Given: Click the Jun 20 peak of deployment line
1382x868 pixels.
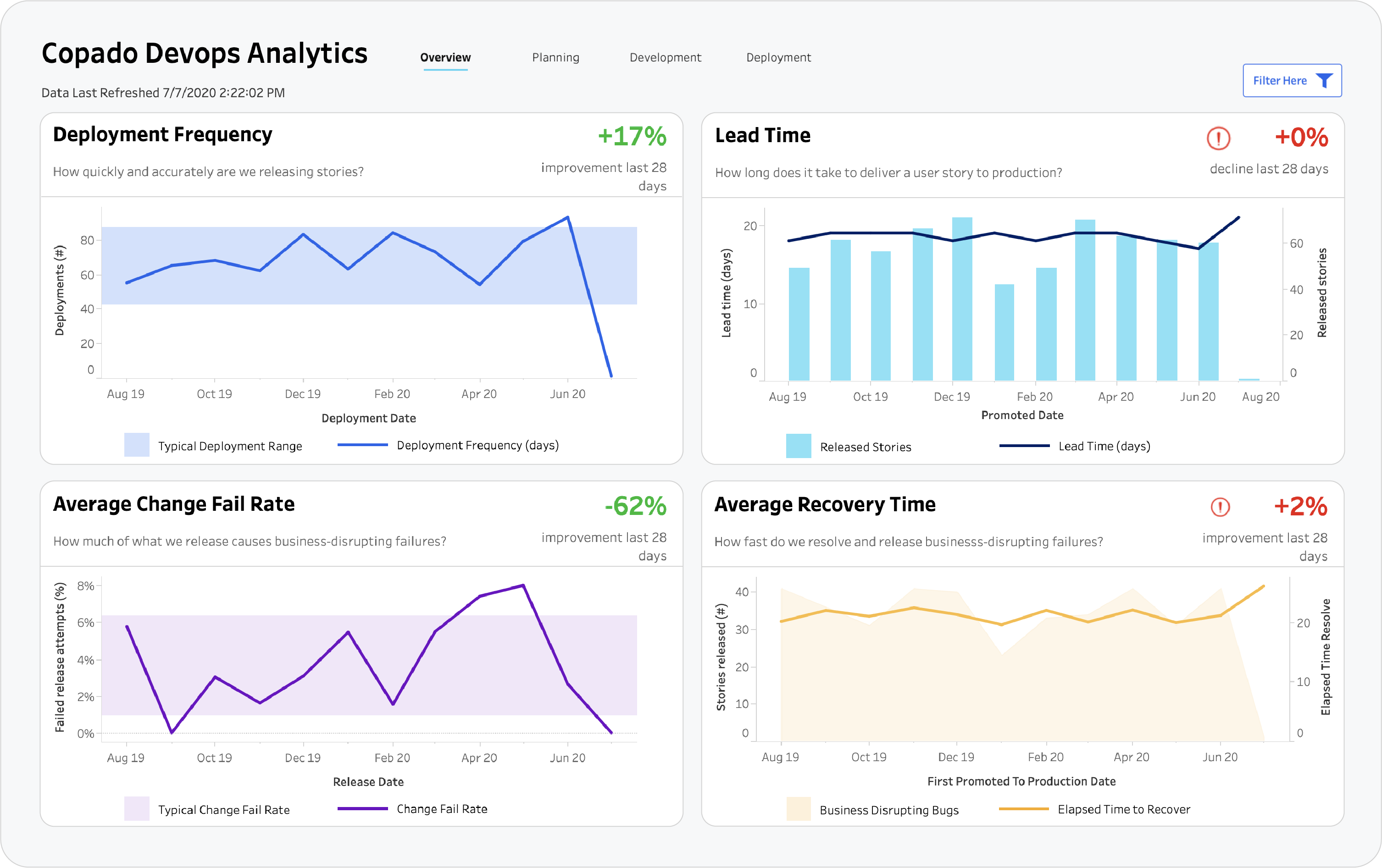Looking at the screenshot, I should (x=567, y=217).
